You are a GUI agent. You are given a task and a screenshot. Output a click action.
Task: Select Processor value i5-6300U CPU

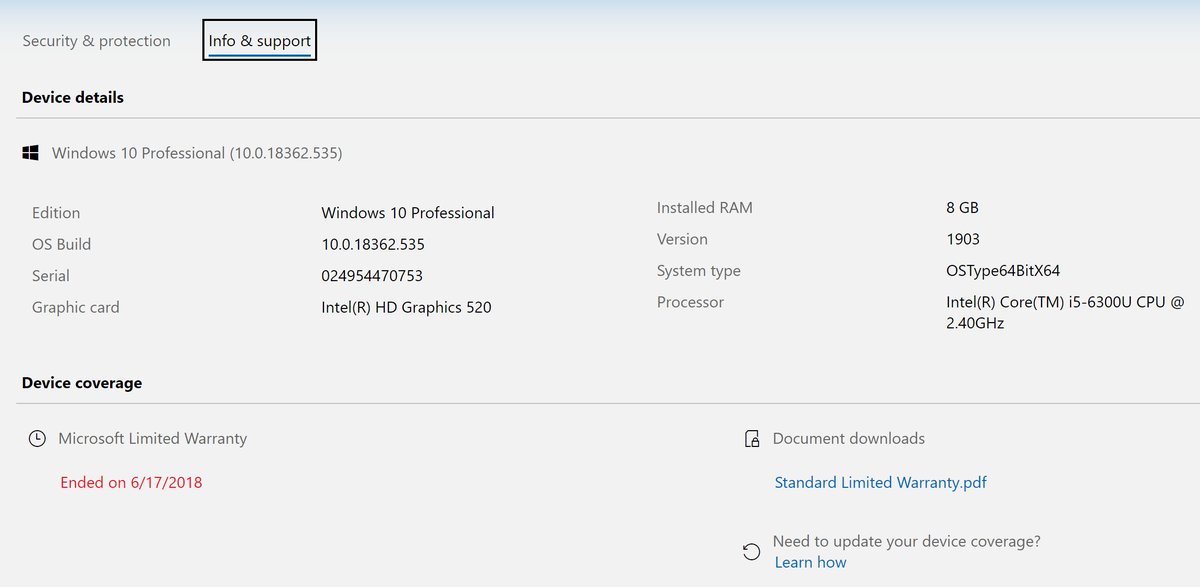pos(1065,312)
